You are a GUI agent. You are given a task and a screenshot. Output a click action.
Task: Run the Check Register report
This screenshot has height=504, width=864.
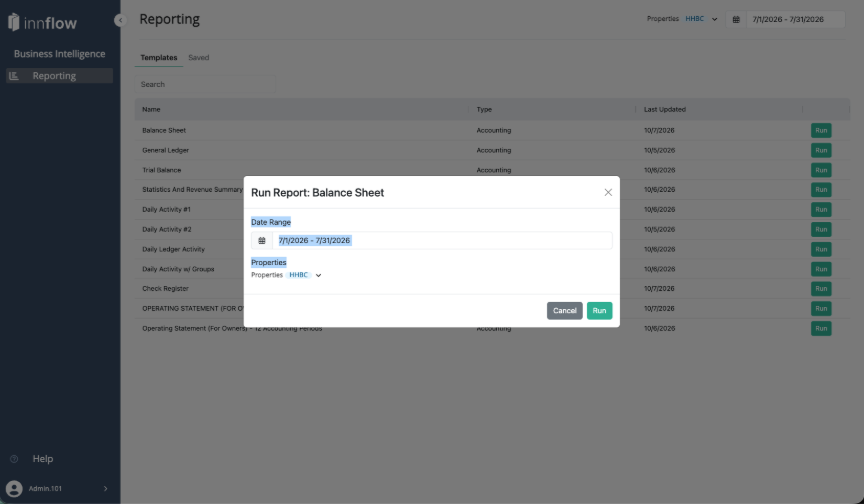[x=821, y=289]
